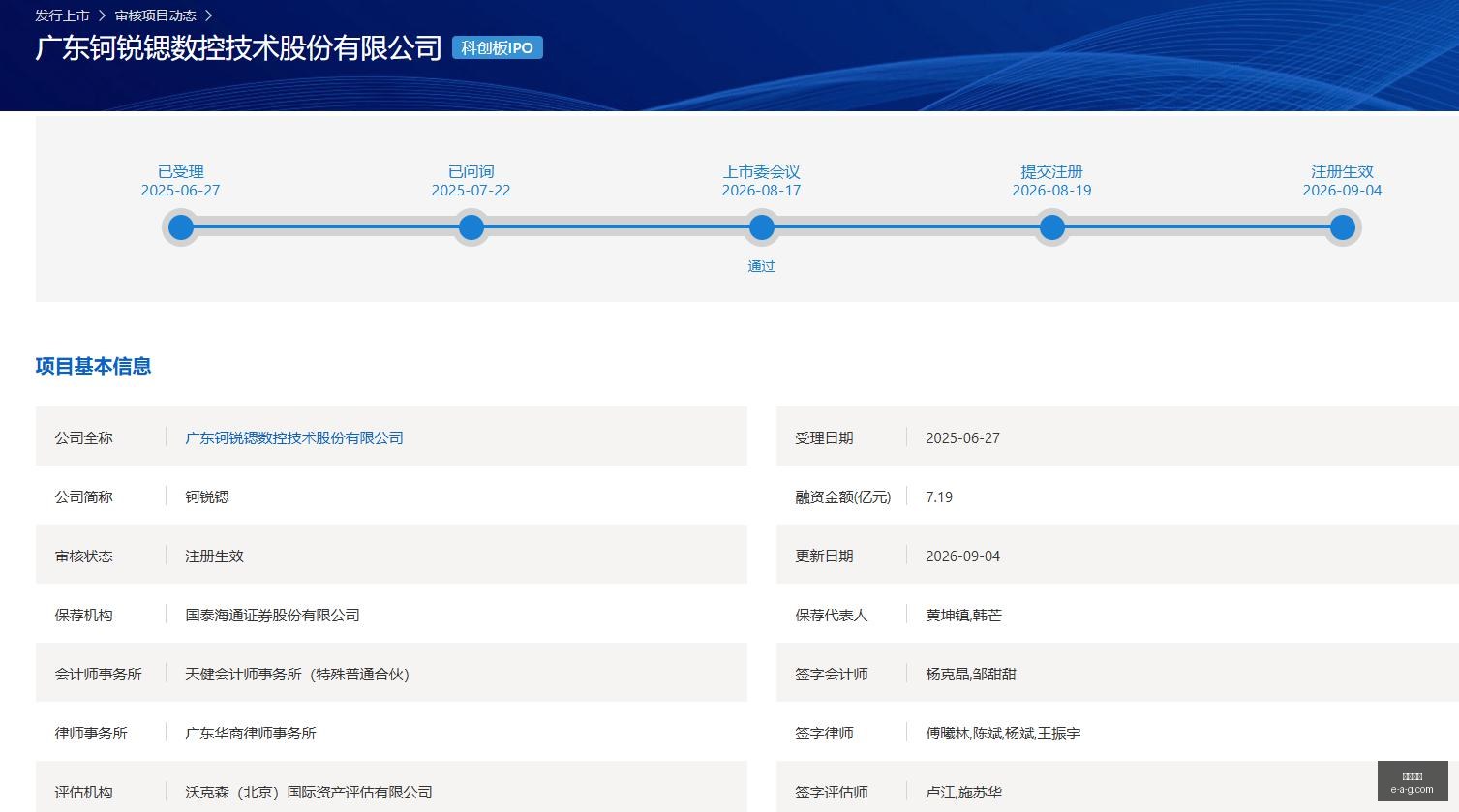Select the 已问询 timeline node circle

click(x=471, y=227)
